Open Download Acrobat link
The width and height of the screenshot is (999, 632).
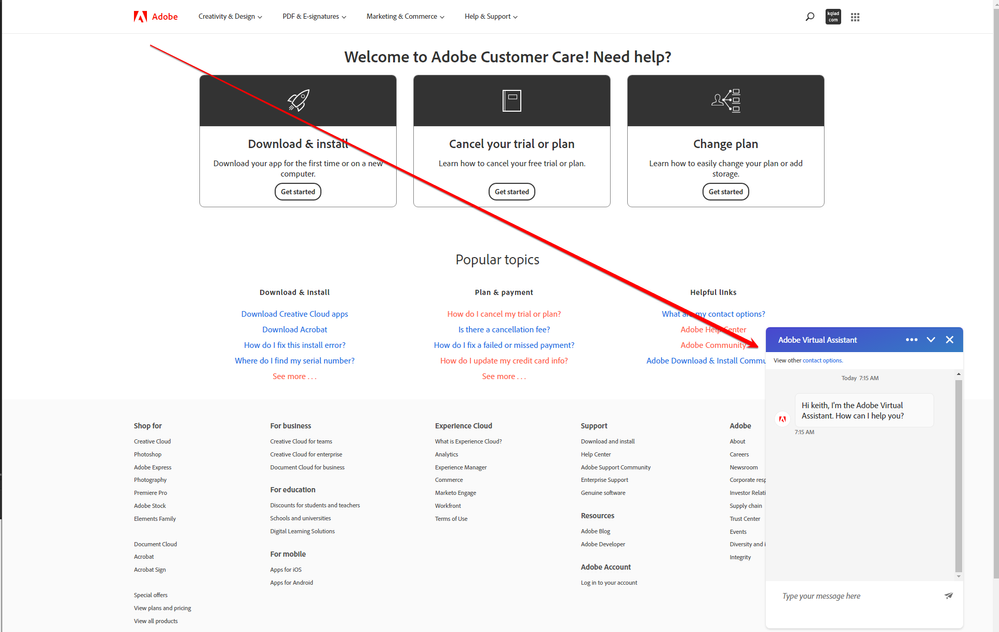coord(294,329)
